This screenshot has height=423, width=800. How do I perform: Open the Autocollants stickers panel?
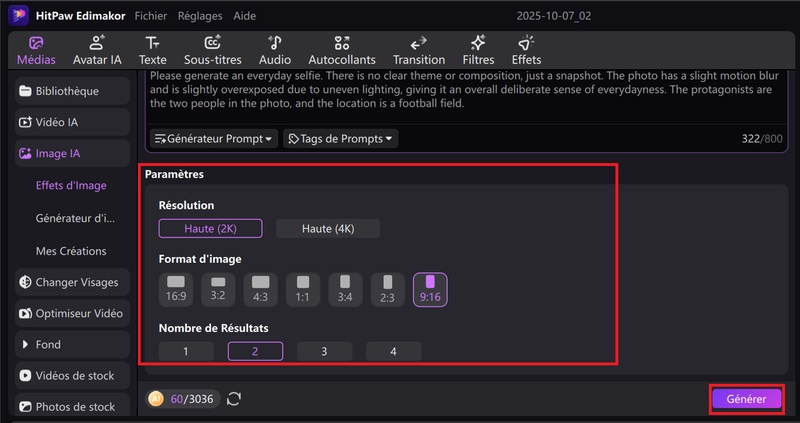[342, 50]
